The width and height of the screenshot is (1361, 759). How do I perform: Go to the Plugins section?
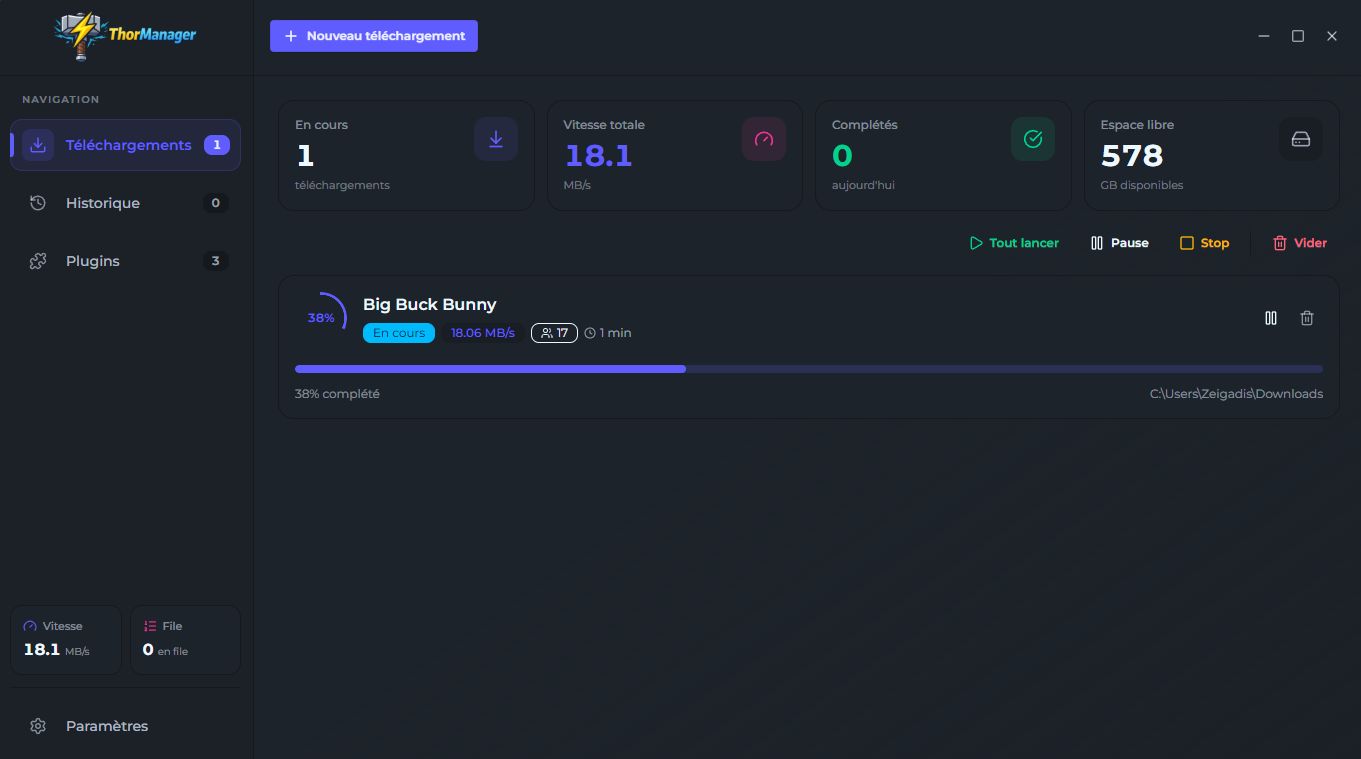tap(126, 261)
